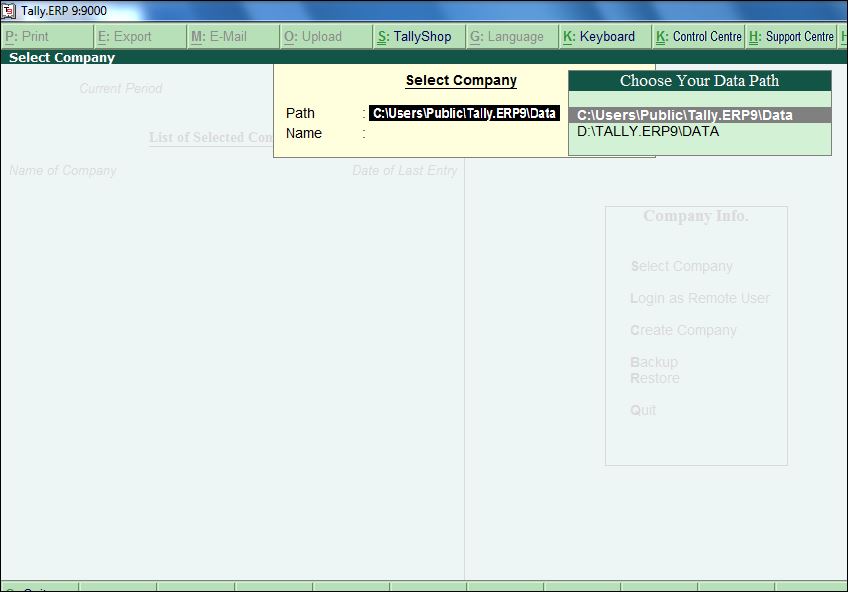The width and height of the screenshot is (848, 592).
Task: Click H: Support Centre button
Action: [791, 37]
